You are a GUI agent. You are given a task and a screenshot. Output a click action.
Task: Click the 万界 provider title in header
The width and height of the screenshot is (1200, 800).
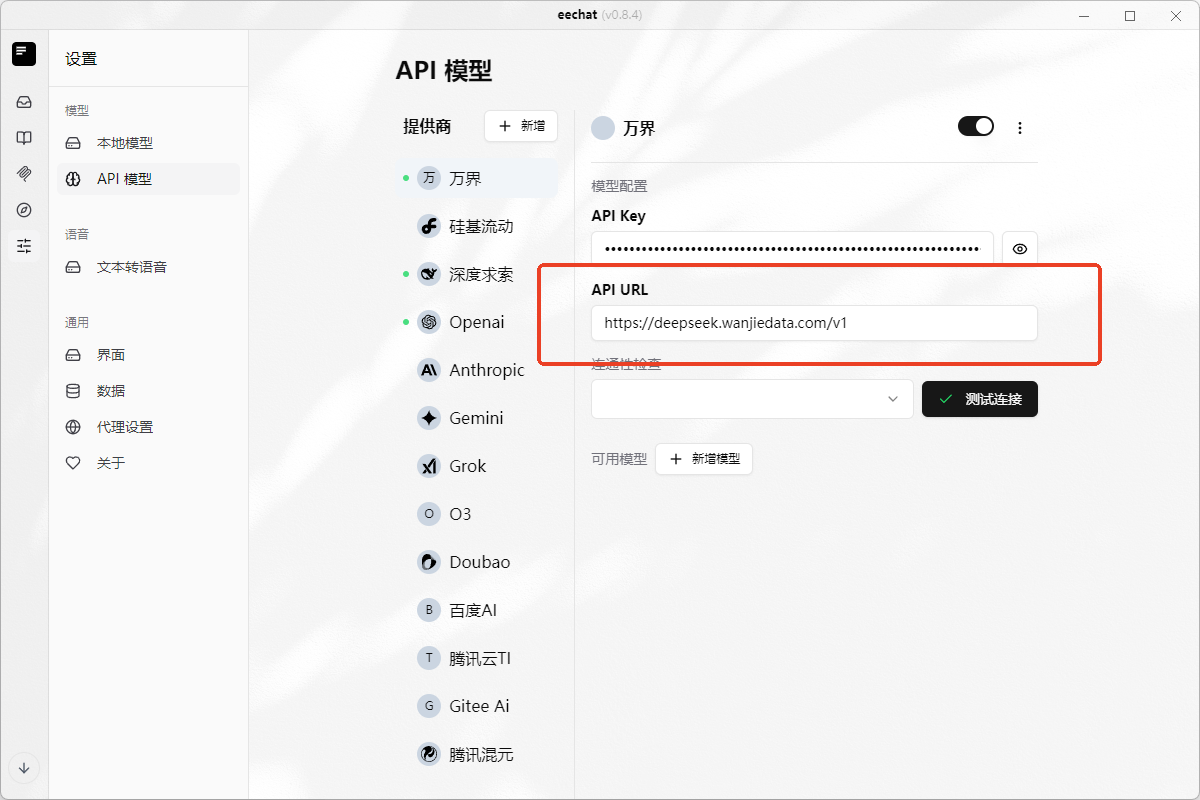tap(639, 128)
